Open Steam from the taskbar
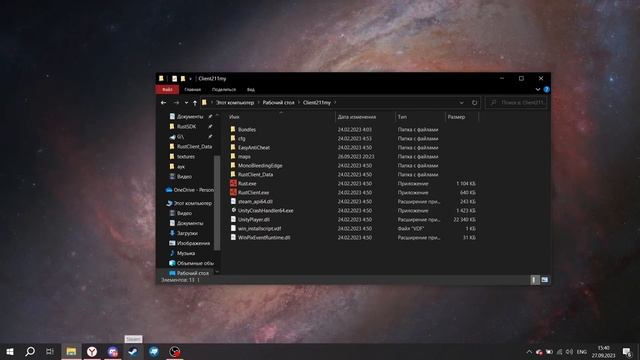 (x=133, y=351)
